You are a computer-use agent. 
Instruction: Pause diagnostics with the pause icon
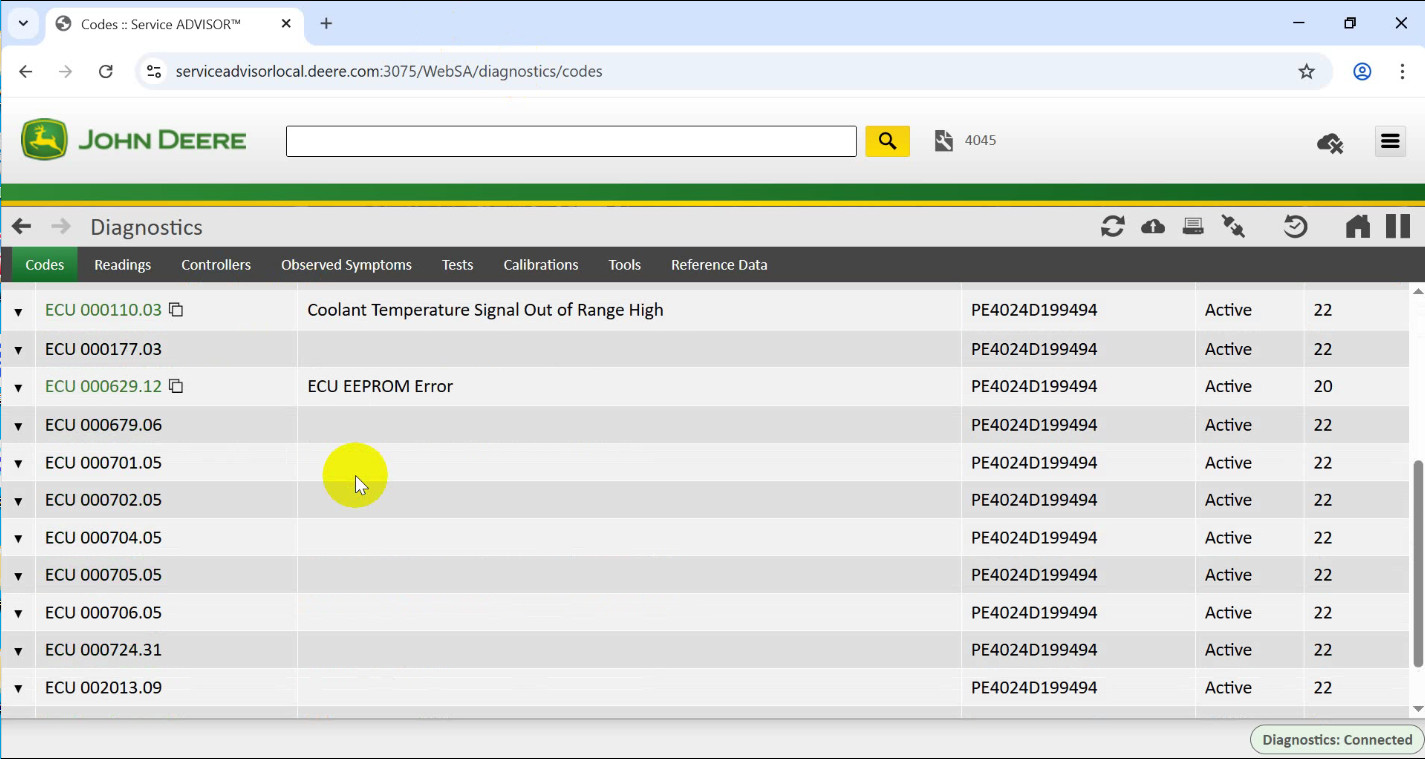point(1397,227)
